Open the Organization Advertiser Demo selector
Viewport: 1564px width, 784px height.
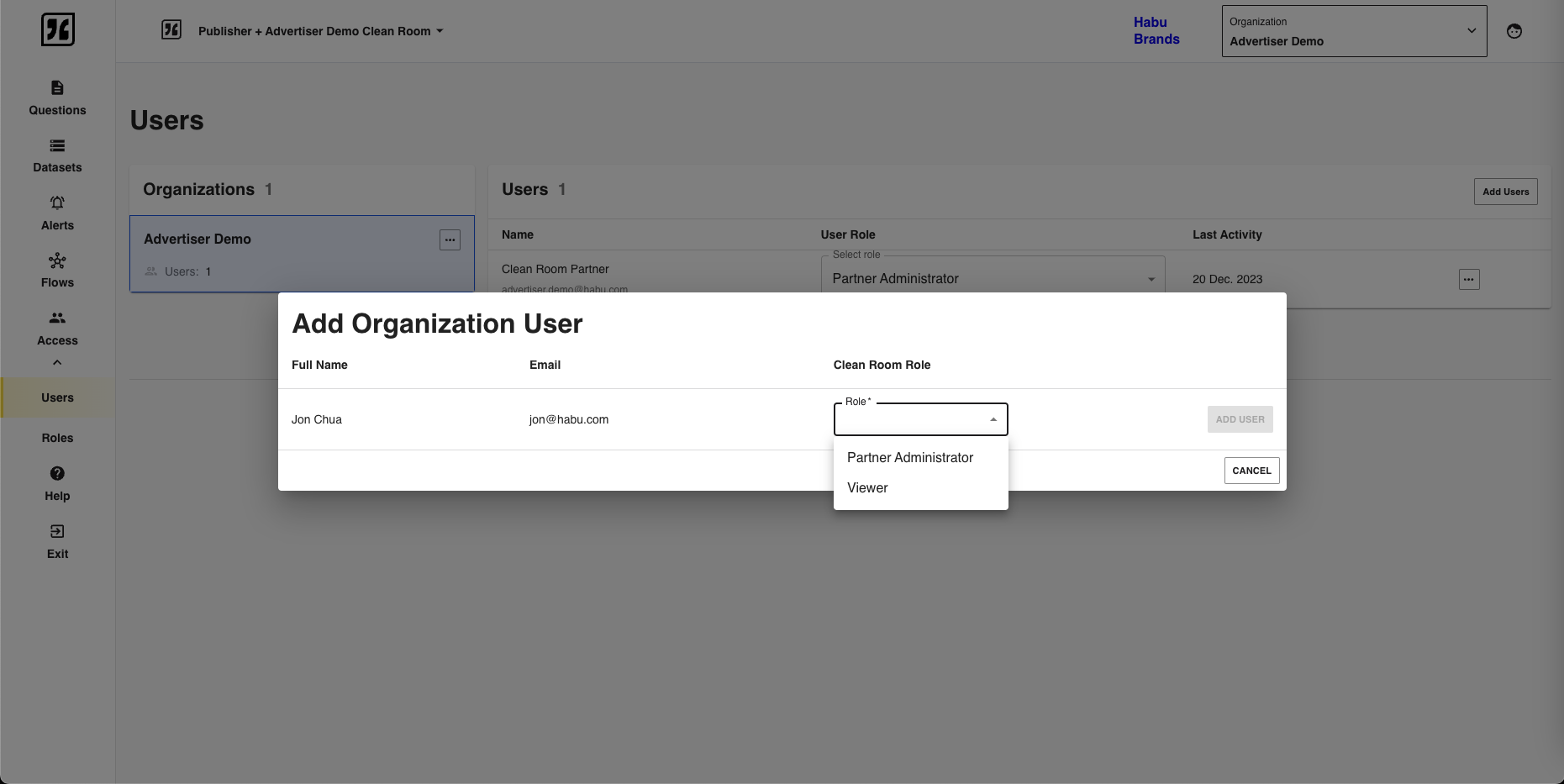(x=1354, y=31)
